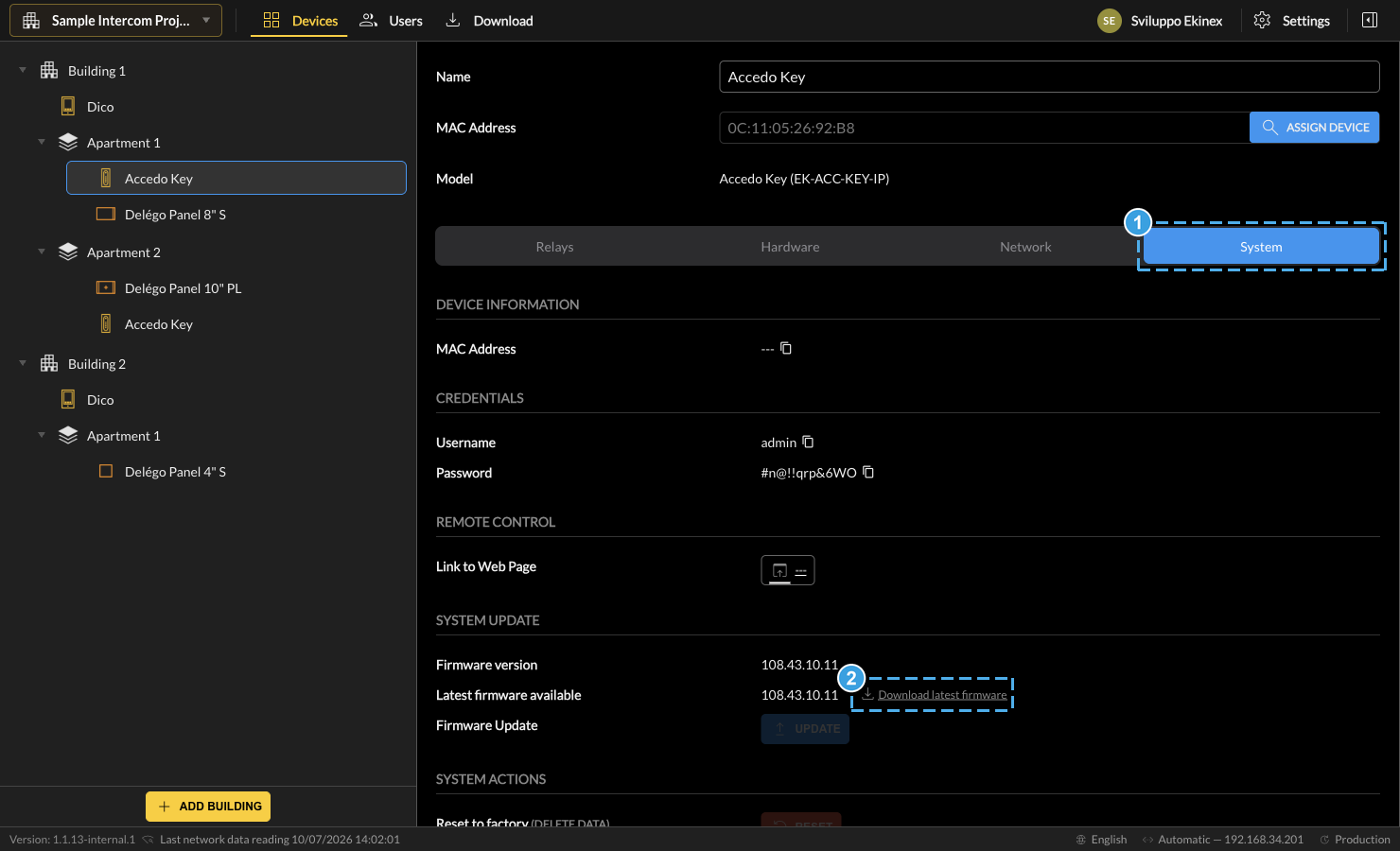1400x851 pixels.
Task: Click the Apartment 1 layers icon in Building 1
Action: coord(68,142)
